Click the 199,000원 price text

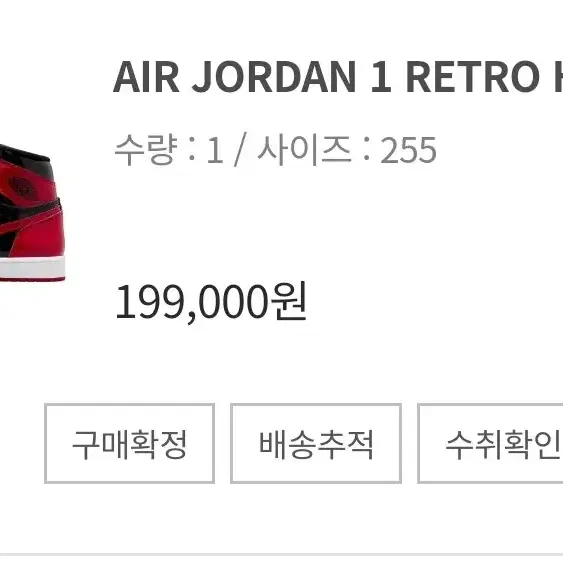pos(211,301)
